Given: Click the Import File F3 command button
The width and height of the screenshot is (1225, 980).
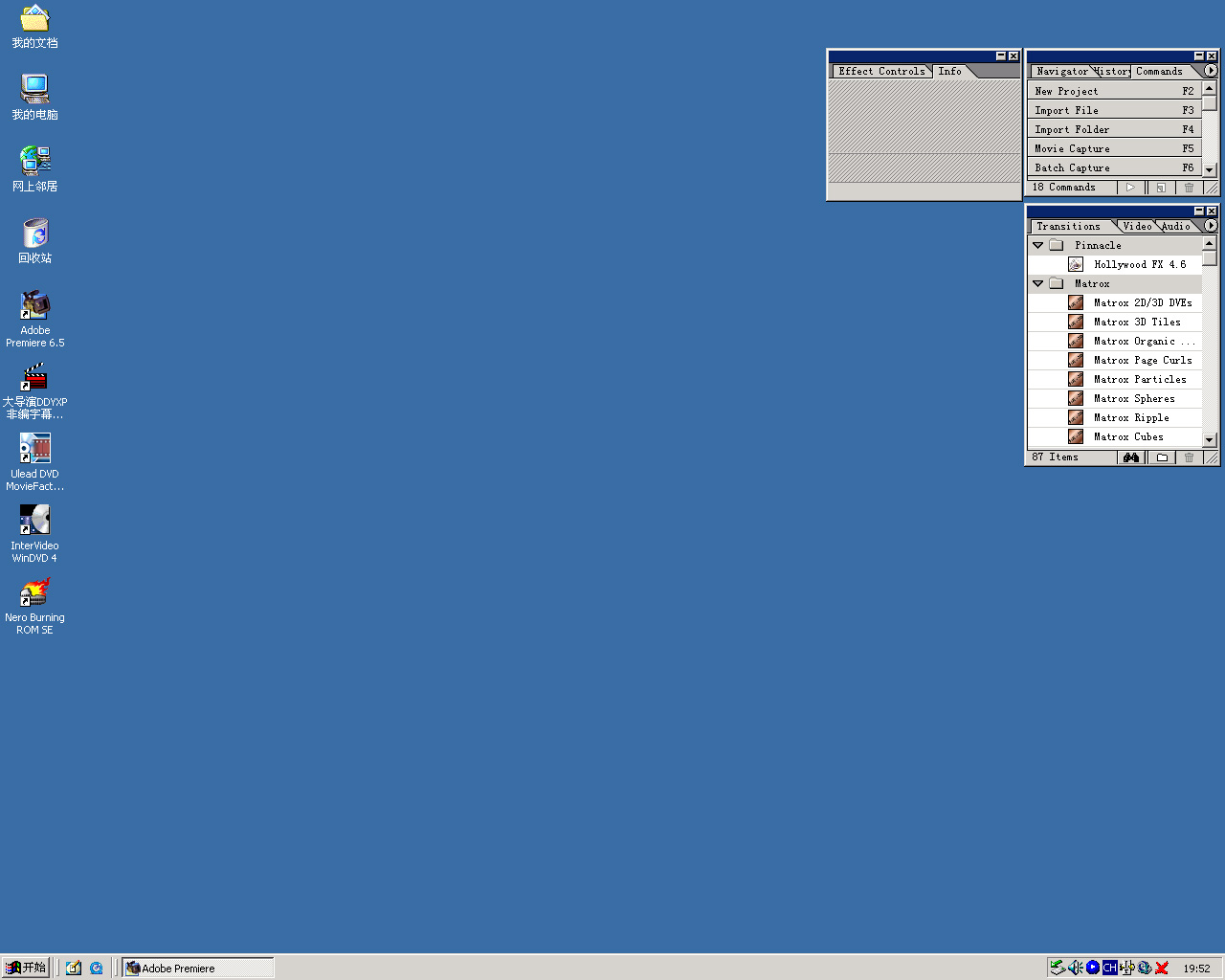Looking at the screenshot, I should point(1115,110).
